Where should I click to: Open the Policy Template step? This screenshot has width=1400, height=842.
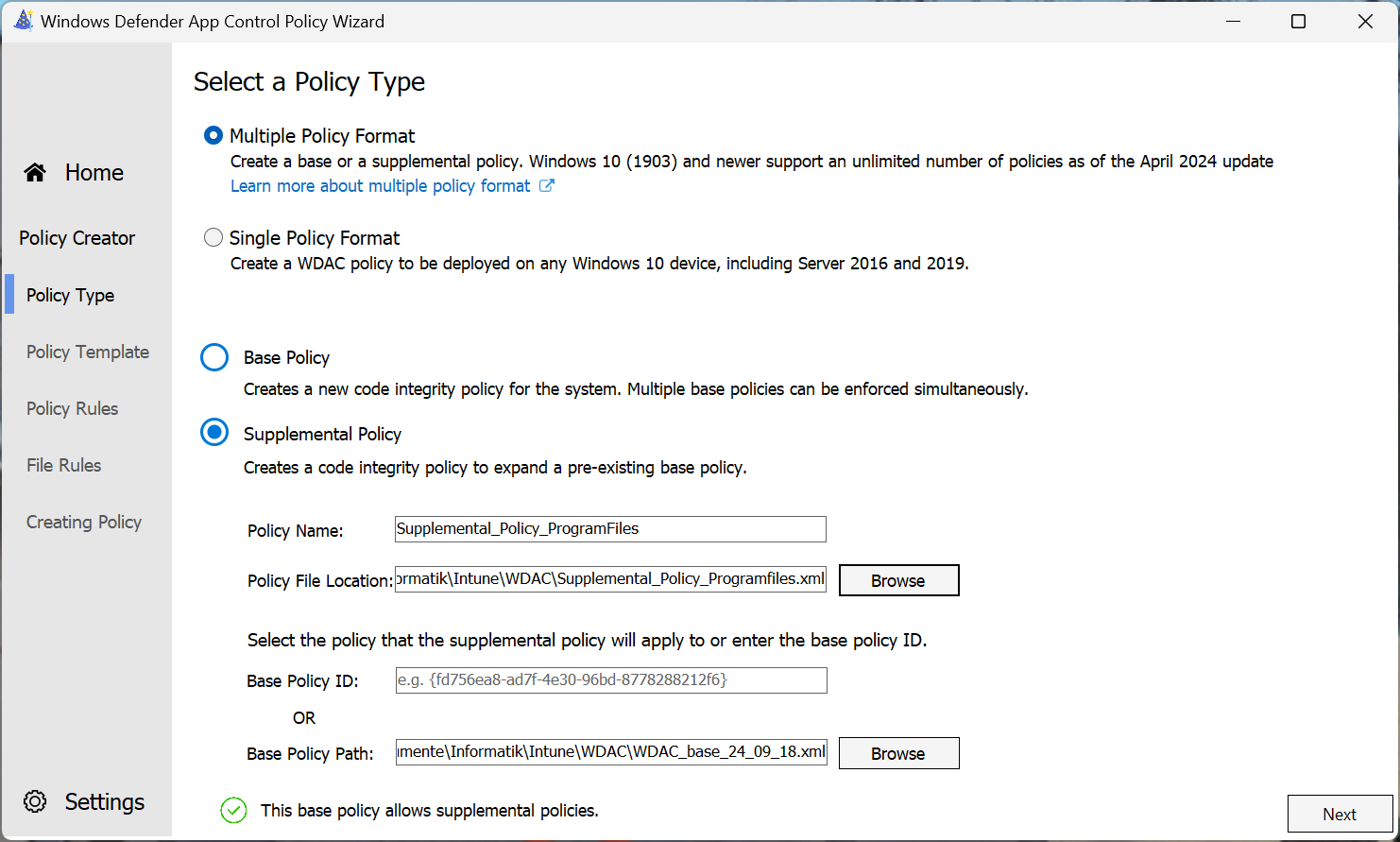point(88,352)
